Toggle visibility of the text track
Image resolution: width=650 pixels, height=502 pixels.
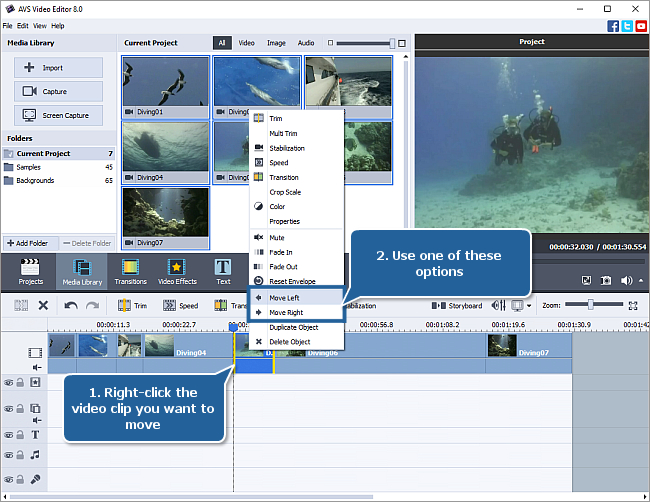8,435
